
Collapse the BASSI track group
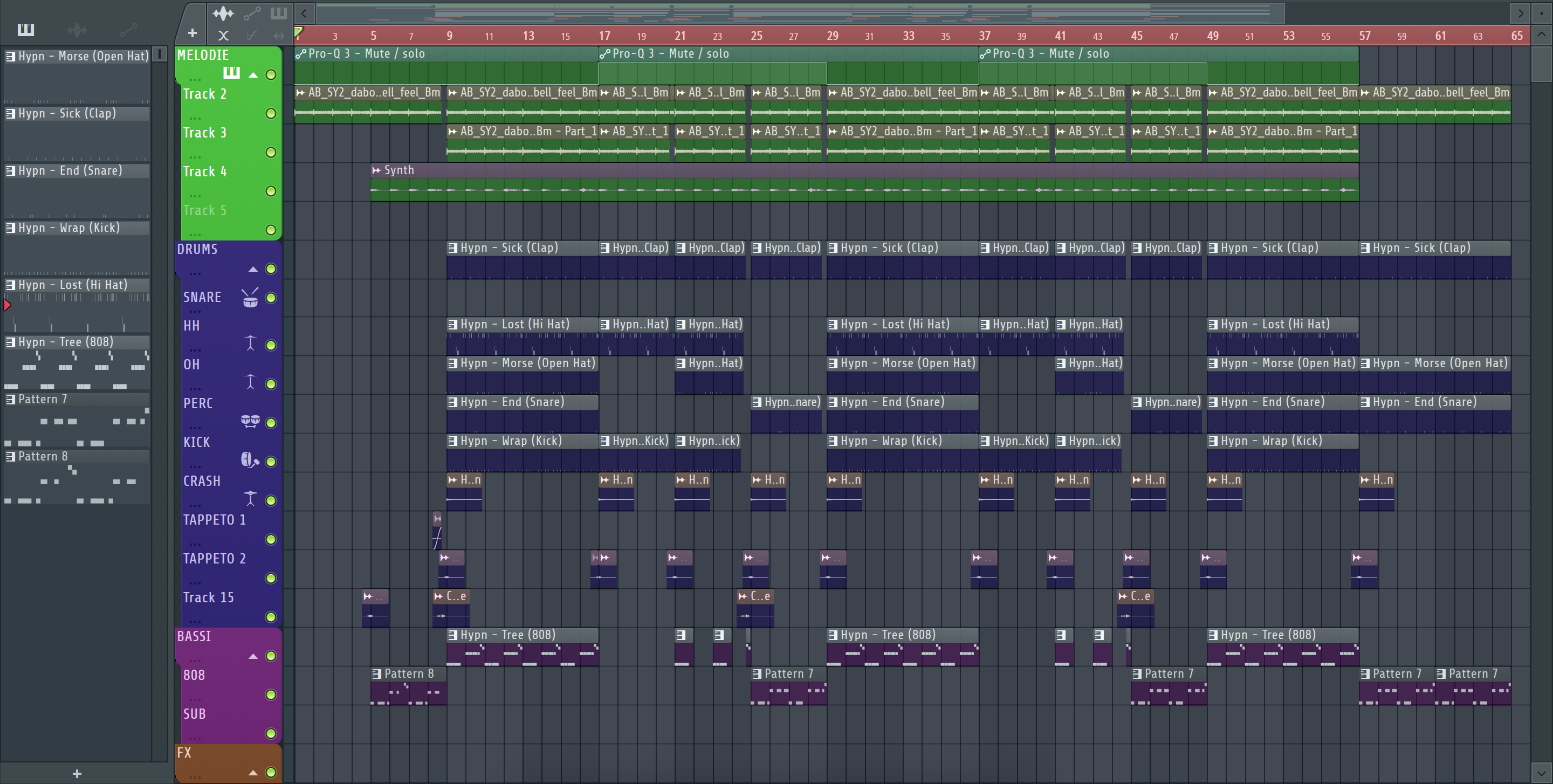[253, 656]
